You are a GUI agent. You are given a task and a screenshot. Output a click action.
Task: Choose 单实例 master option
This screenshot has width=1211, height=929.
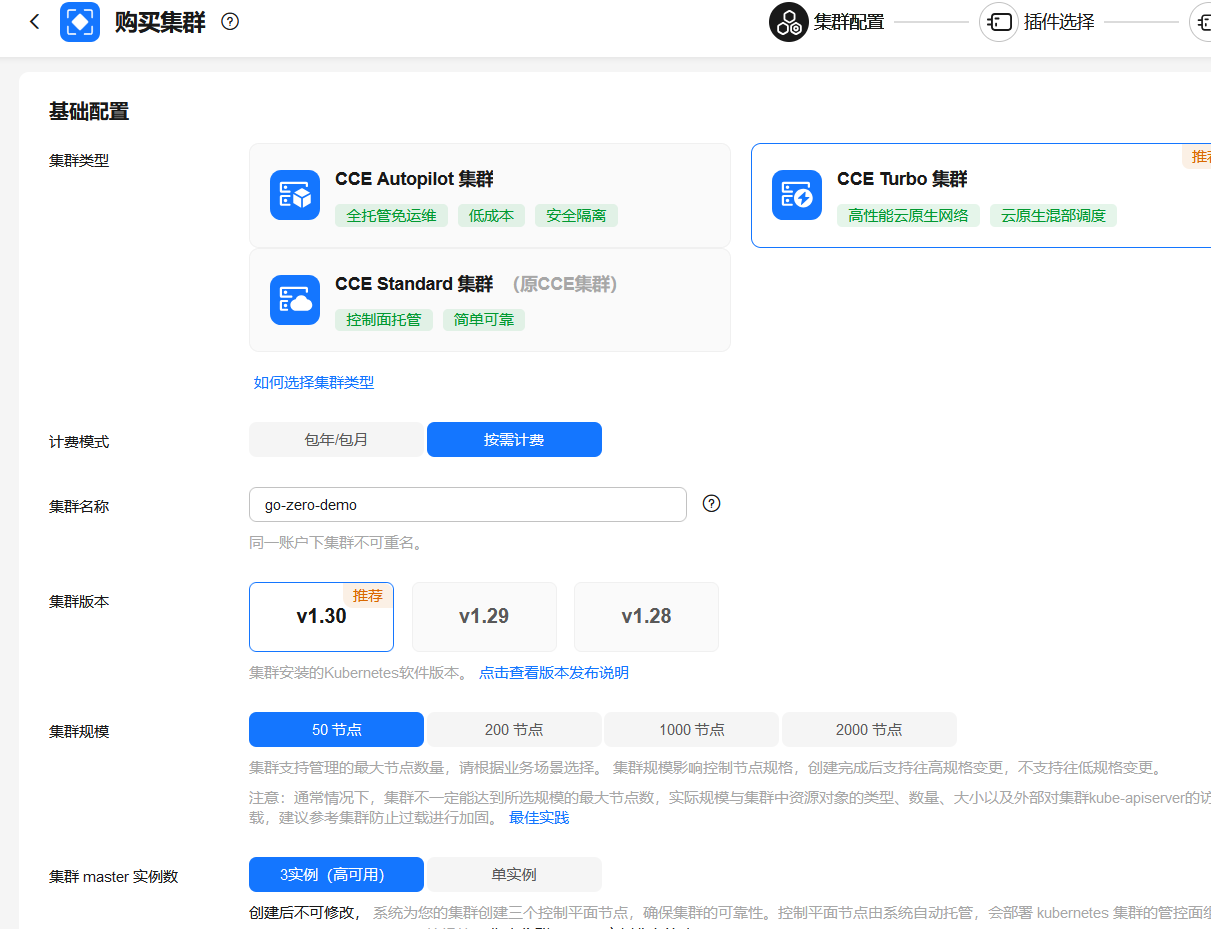(x=514, y=874)
